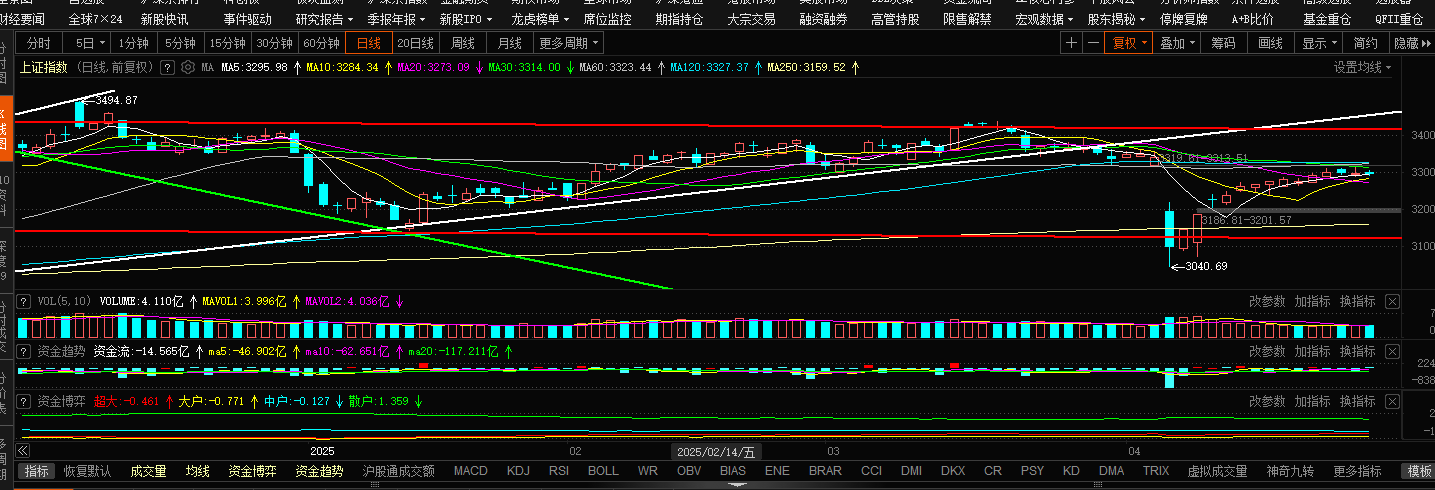Open 复权 adjustment dropdown
Screen dimensions: 1435x490
point(1130,43)
